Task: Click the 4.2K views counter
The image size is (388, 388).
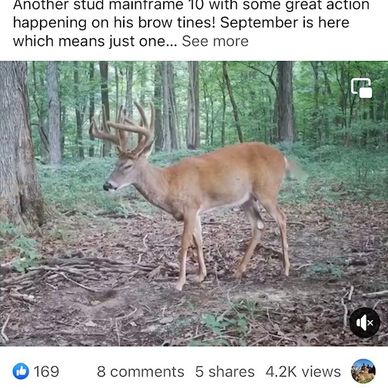Action: (x=303, y=372)
